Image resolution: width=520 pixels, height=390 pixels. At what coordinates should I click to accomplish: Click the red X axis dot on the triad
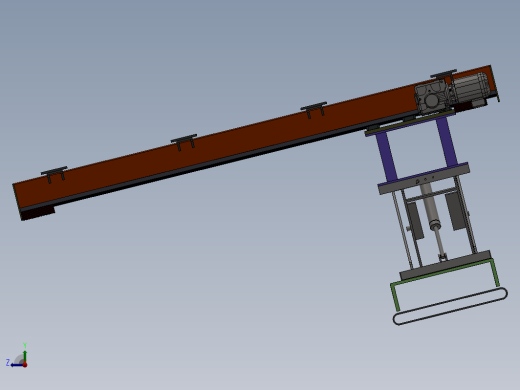pyautogui.click(x=25, y=365)
